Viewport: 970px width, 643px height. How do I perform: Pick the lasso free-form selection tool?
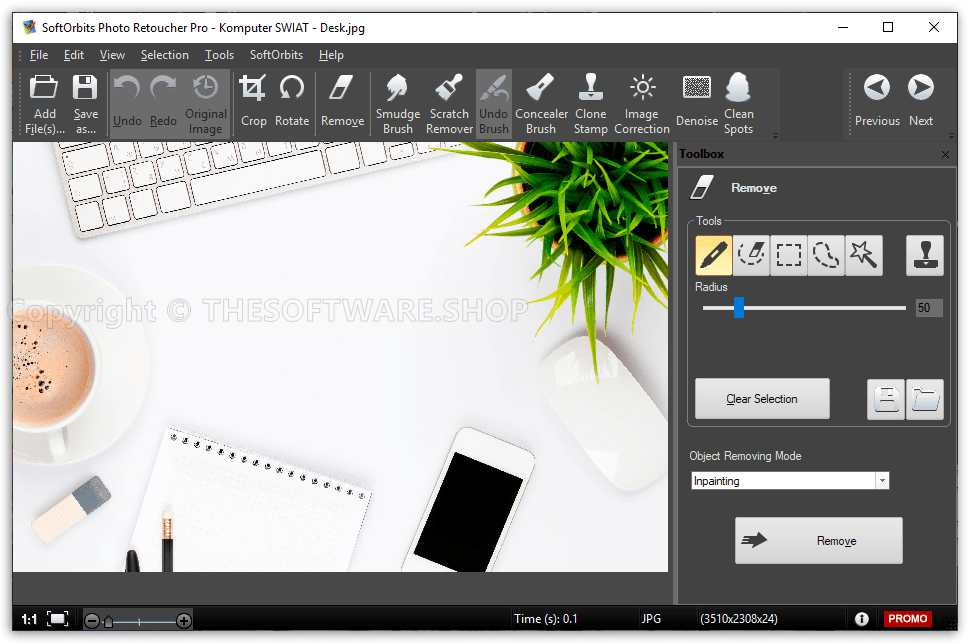click(826, 255)
